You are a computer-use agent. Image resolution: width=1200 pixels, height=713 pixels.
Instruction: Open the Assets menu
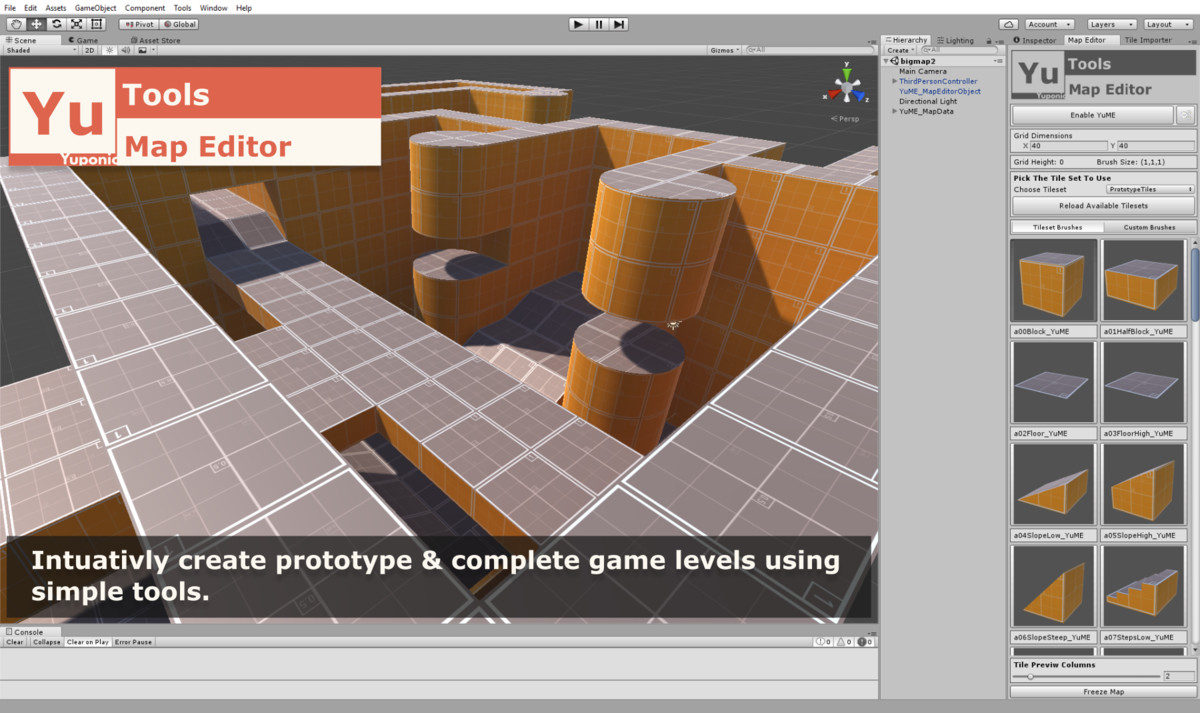(x=56, y=8)
